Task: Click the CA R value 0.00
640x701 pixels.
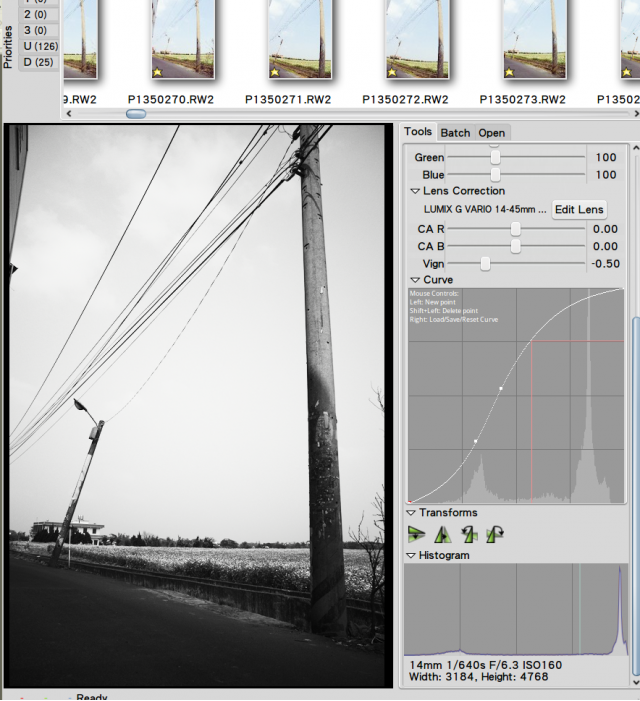Action: pyautogui.click(x=606, y=229)
